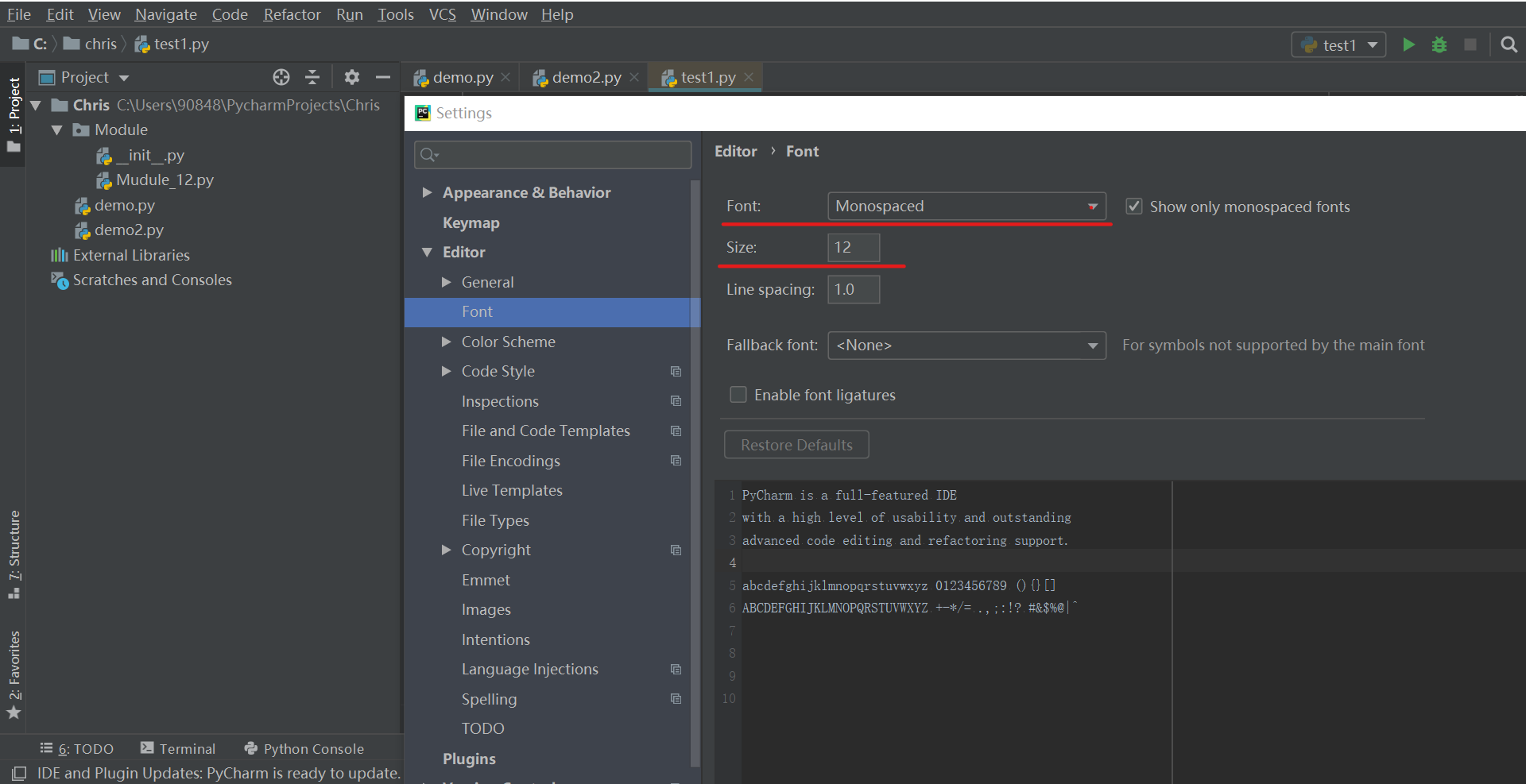
Task: Select Live Templates settings page
Action: pos(512,490)
